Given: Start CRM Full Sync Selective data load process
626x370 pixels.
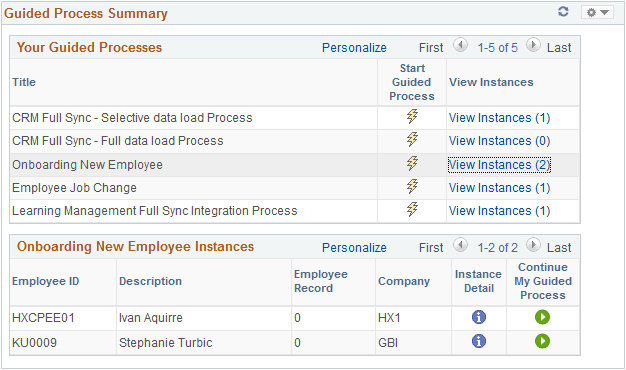Looking at the screenshot, I should click(412, 117).
